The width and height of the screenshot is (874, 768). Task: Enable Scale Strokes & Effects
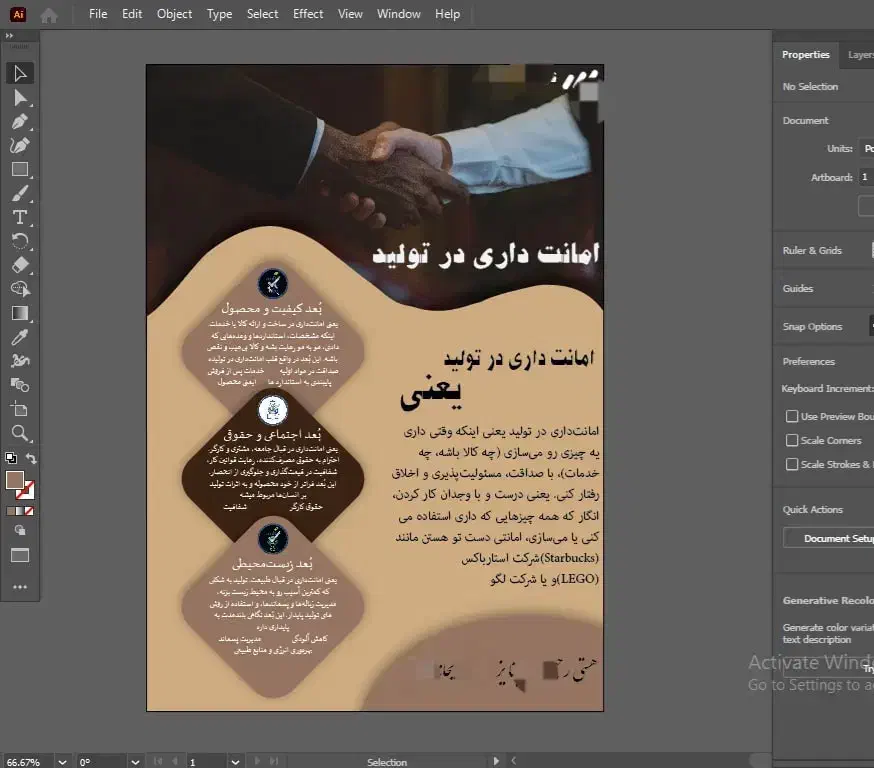pos(792,464)
